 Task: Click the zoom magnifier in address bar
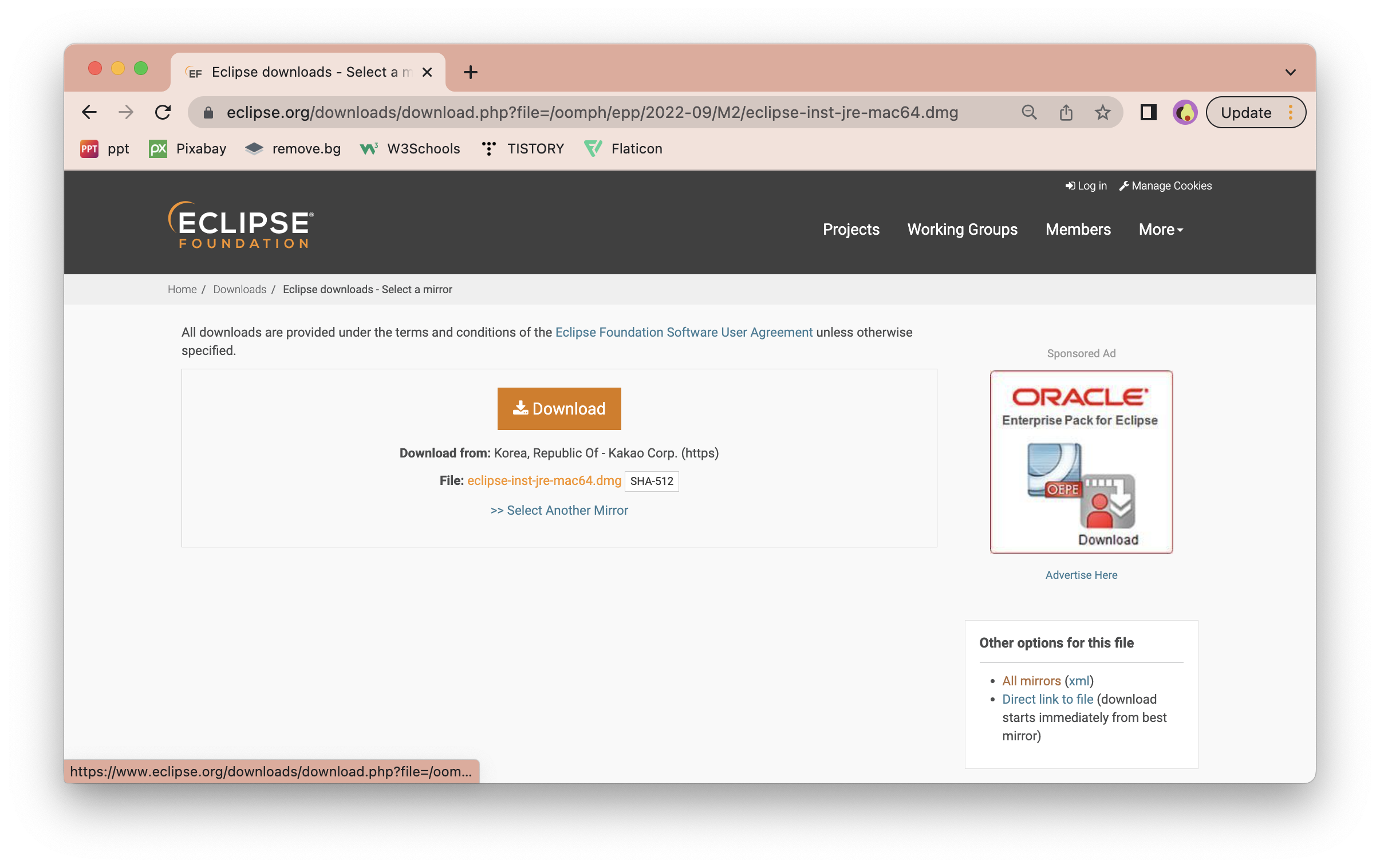pyautogui.click(x=1028, y=112)
